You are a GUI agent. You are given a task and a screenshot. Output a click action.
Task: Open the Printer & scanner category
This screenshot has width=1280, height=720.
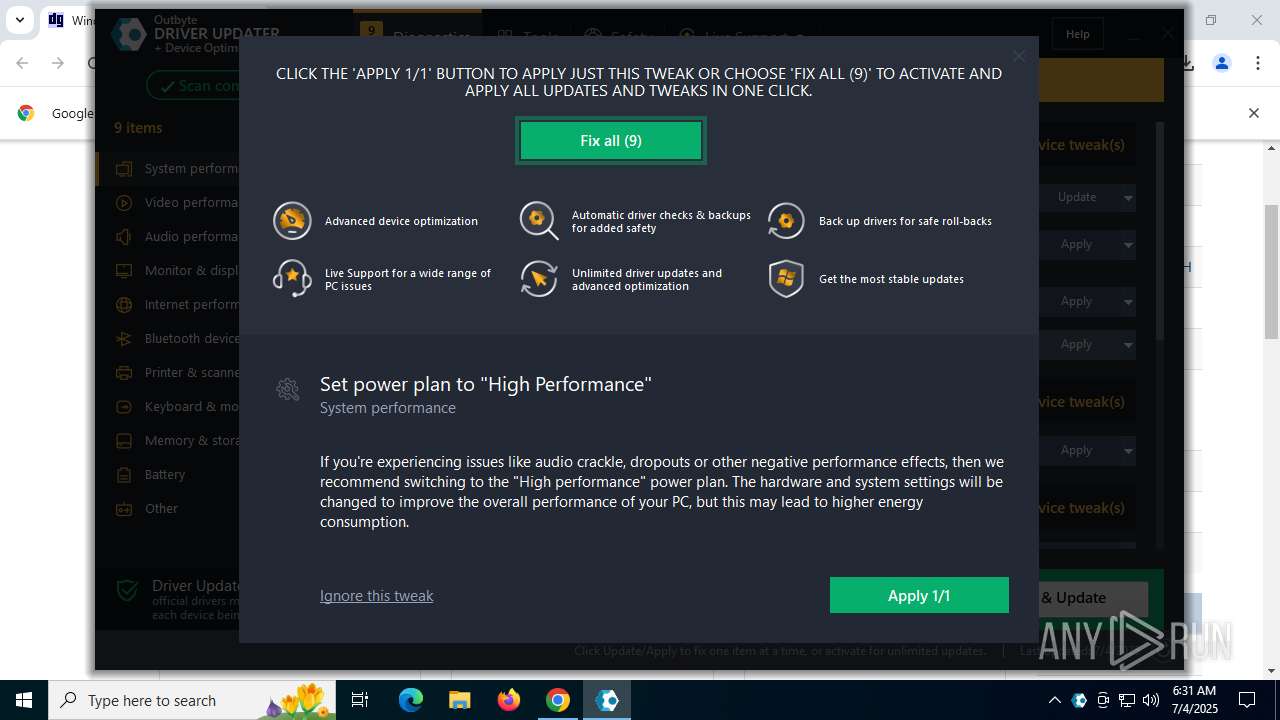(x=168, y=373)
